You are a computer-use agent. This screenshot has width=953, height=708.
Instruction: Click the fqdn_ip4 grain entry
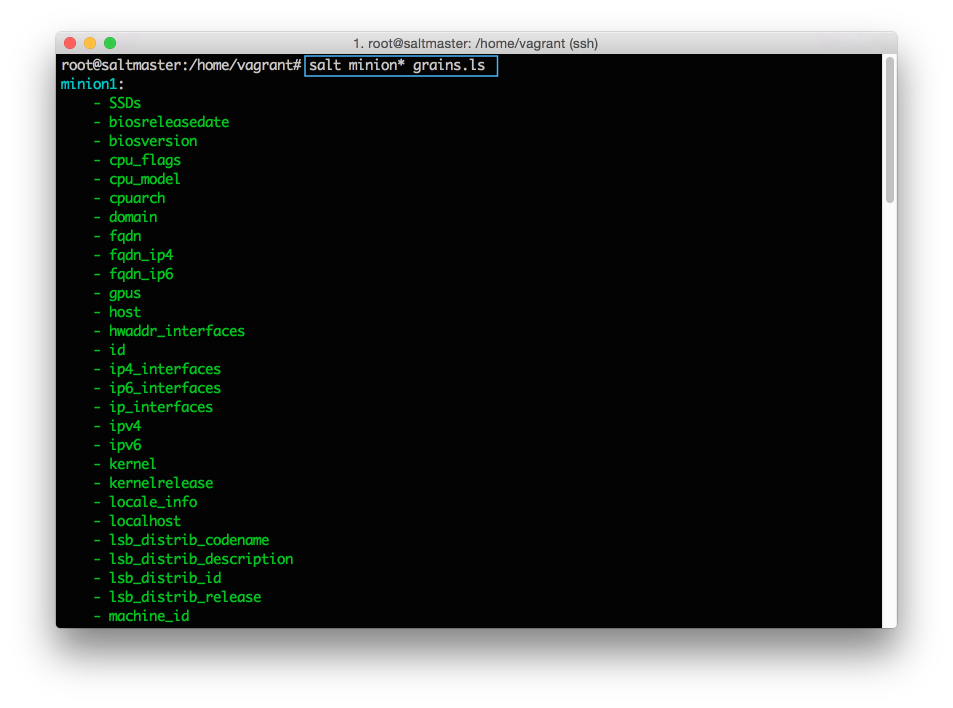point(141,255)
